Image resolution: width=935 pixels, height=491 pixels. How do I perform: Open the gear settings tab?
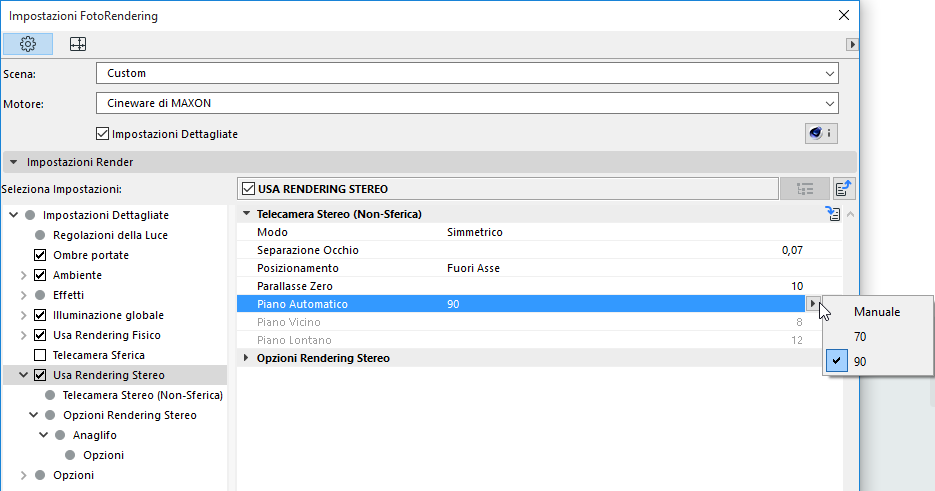tap(28, 44)
